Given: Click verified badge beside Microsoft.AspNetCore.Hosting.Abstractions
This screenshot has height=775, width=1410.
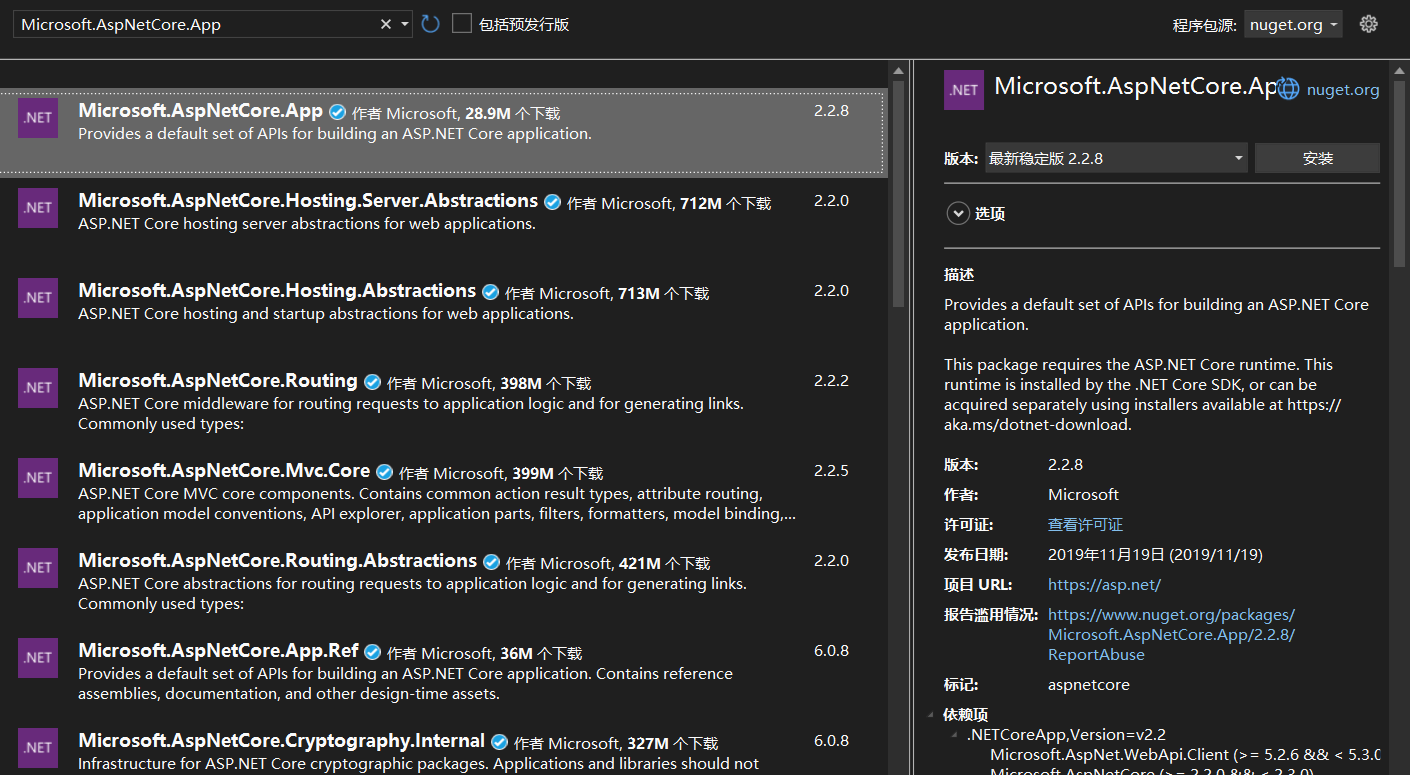Looking at the screenshot, I should 491,292.
